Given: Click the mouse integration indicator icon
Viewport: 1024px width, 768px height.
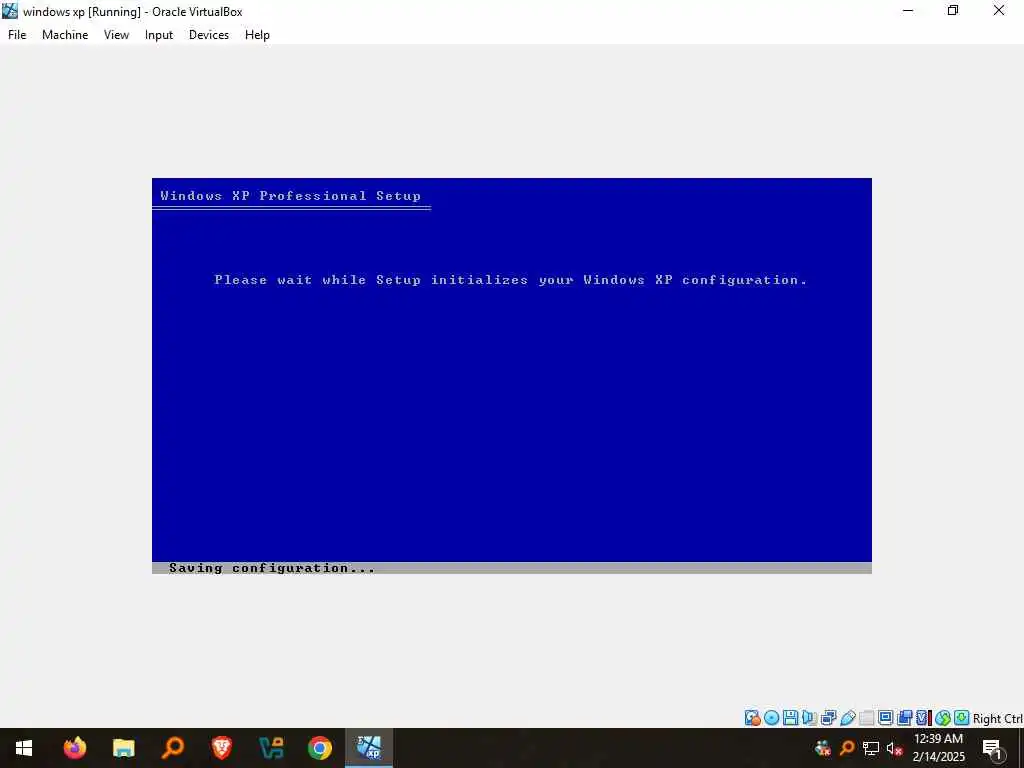Looking at the screenshot, I should click(x=942, y=718).
